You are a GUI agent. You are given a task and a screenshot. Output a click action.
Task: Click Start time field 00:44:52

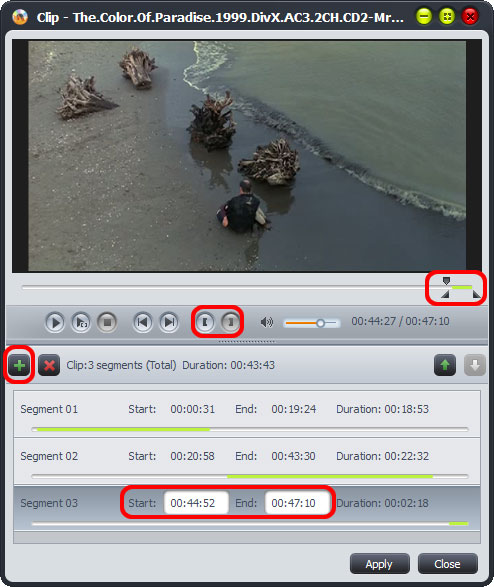(196, 503)
